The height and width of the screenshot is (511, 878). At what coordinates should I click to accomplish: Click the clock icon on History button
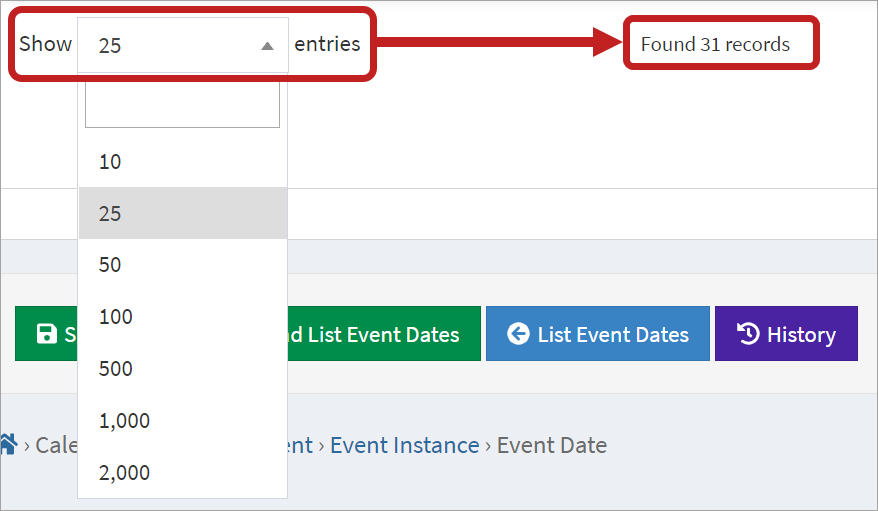pos(747,334)
